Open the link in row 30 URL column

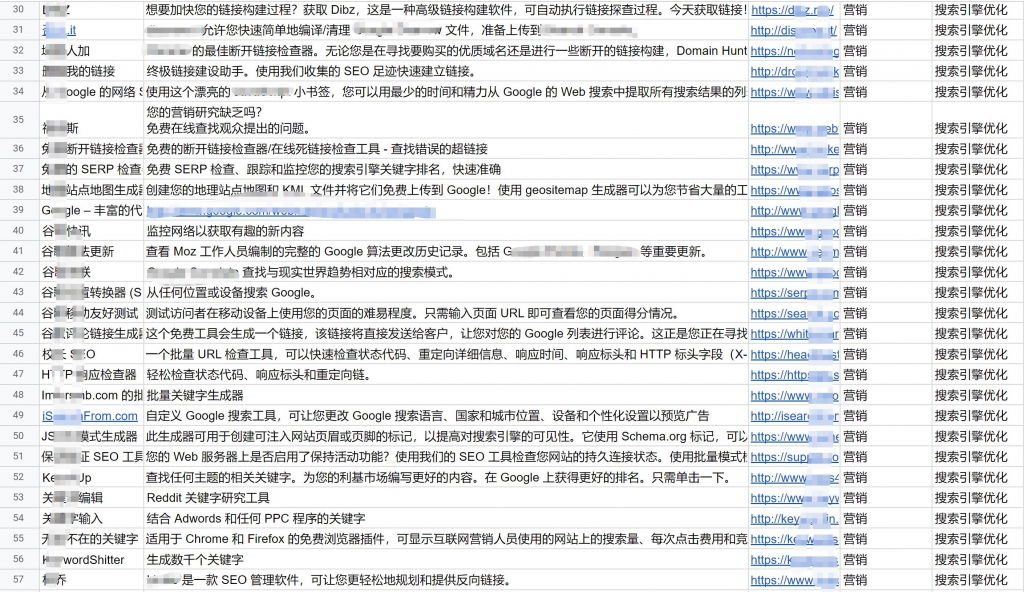792,10
